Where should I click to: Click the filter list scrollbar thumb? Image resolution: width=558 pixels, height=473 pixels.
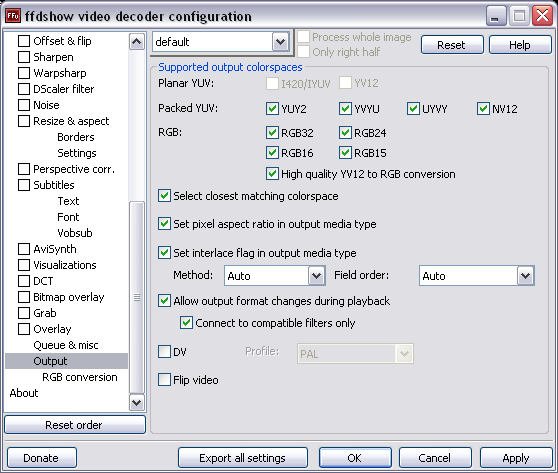point(137,298)
